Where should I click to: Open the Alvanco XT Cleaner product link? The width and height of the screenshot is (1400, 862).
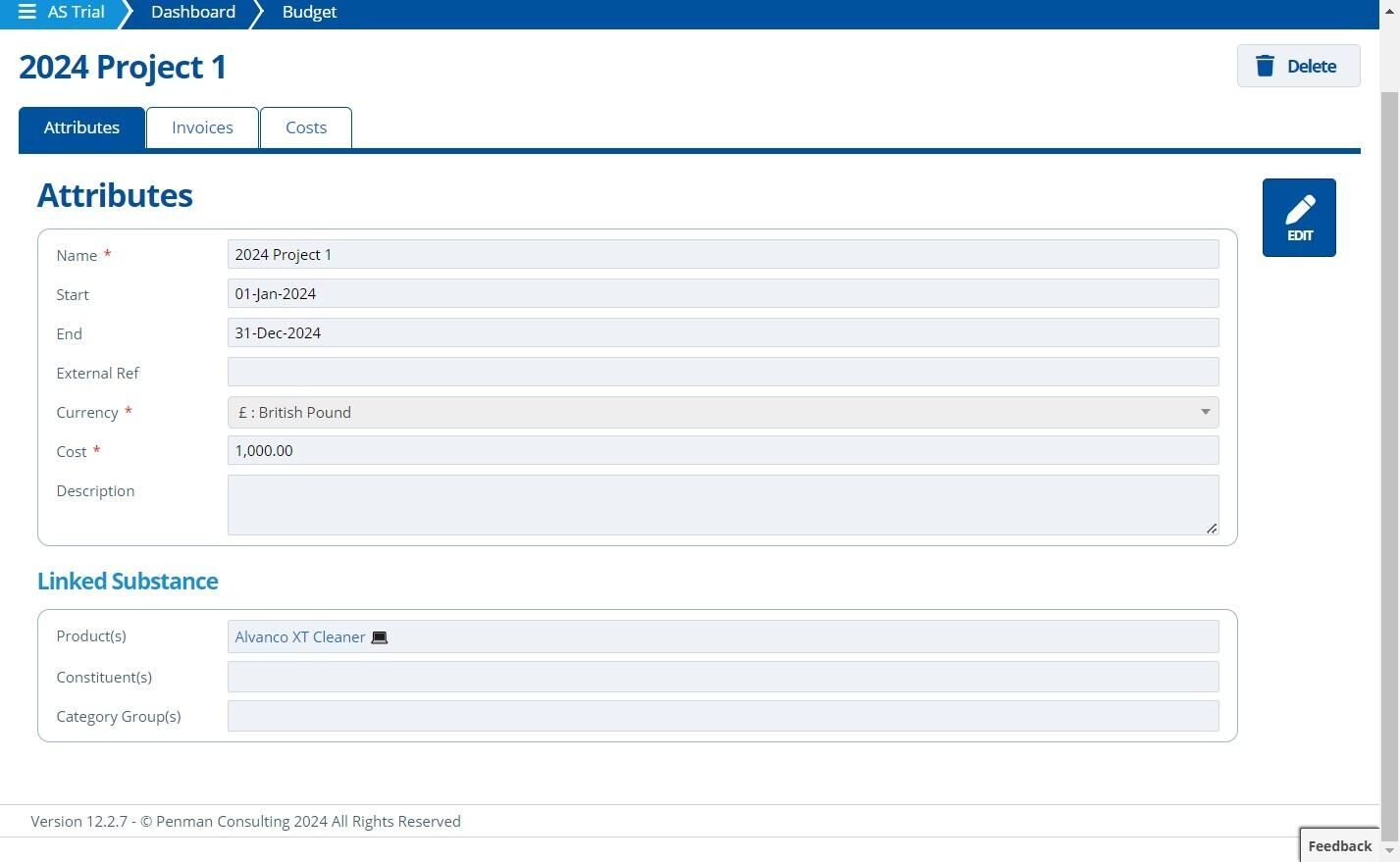(299, 636)
